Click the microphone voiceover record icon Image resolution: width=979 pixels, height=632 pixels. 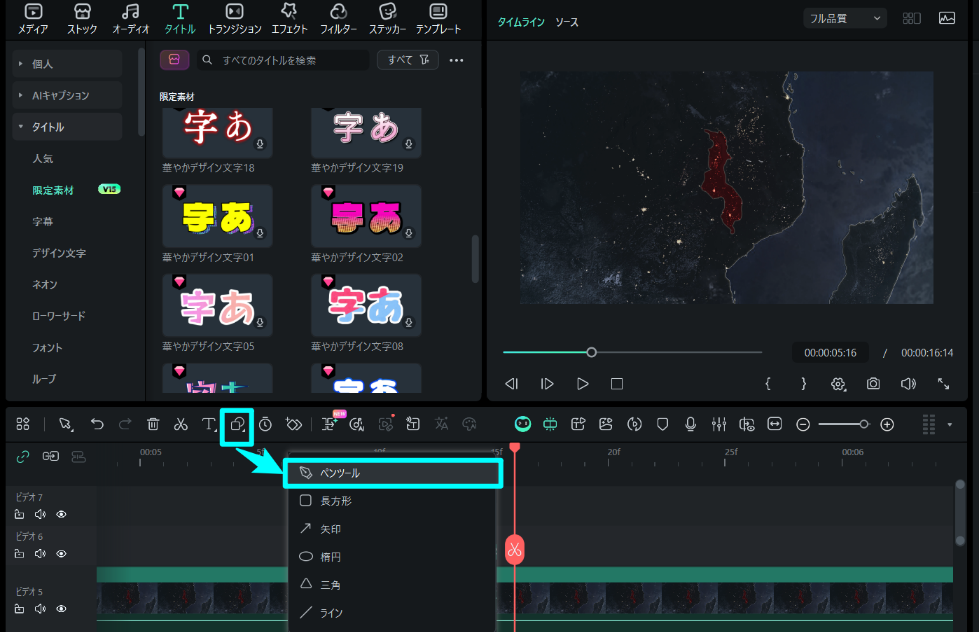pyautogui.click(x=690, y=424)
